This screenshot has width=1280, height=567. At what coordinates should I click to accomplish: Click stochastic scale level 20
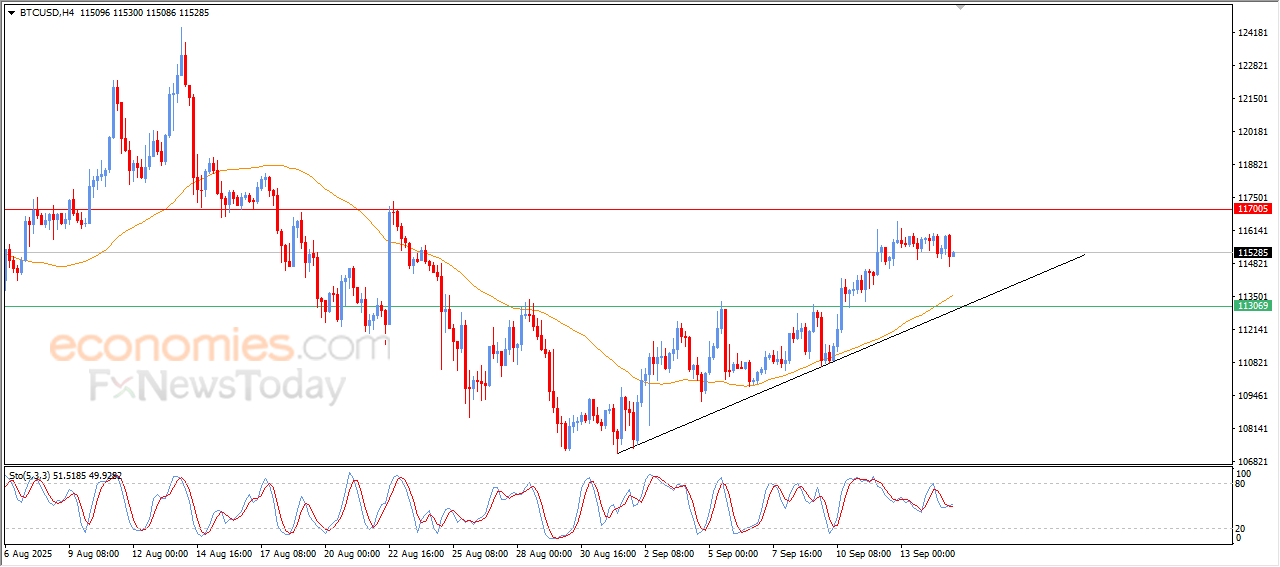[x=1242, y=528]
